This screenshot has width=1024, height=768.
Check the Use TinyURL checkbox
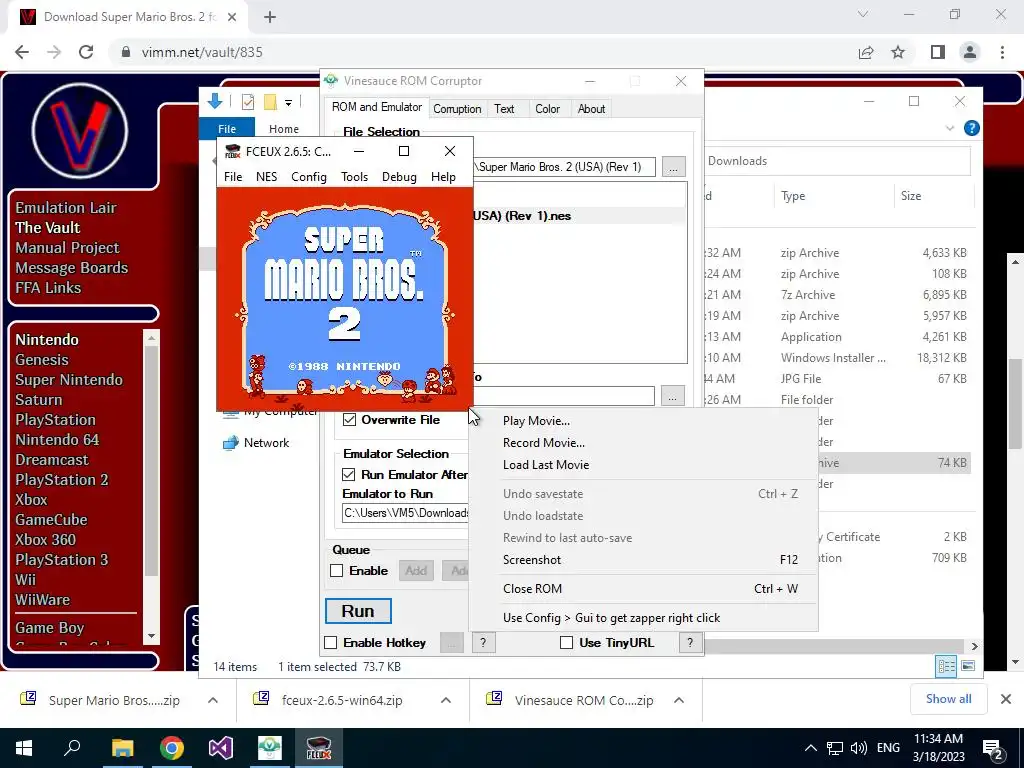[566, 643]
